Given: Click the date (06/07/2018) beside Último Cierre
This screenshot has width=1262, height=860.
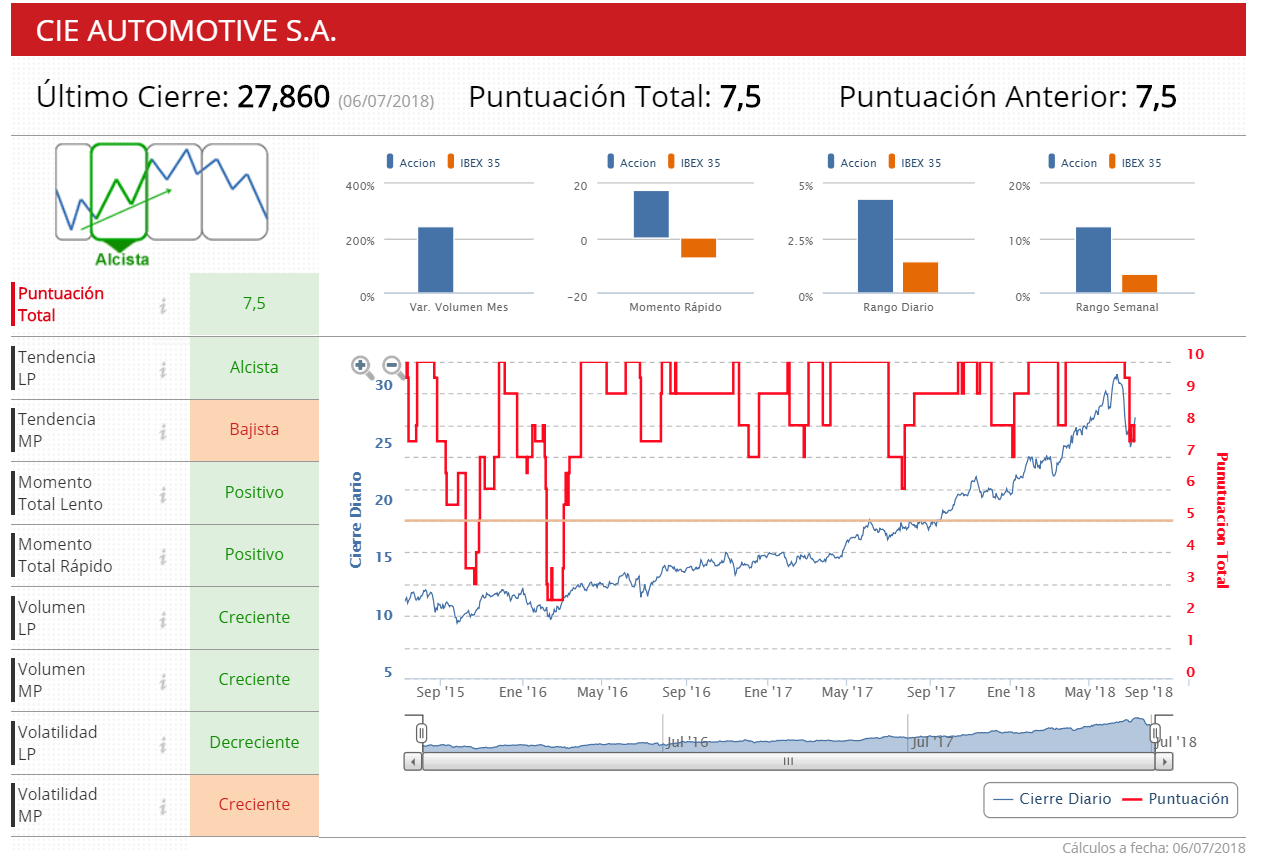Looking at the screenshot, I should click(x=385, y=101).
